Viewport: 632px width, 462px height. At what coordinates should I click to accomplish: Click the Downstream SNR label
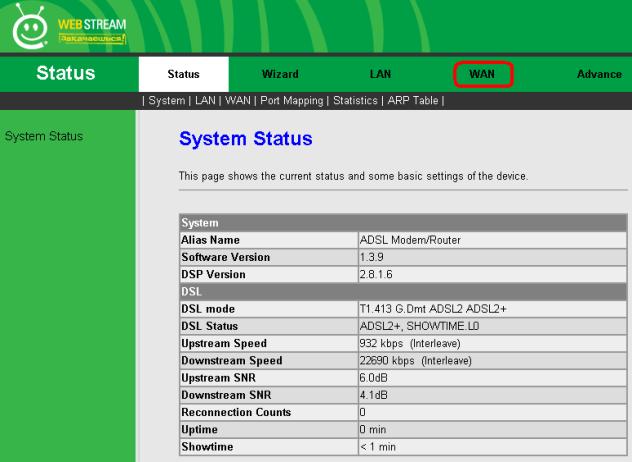click(226, 395)
